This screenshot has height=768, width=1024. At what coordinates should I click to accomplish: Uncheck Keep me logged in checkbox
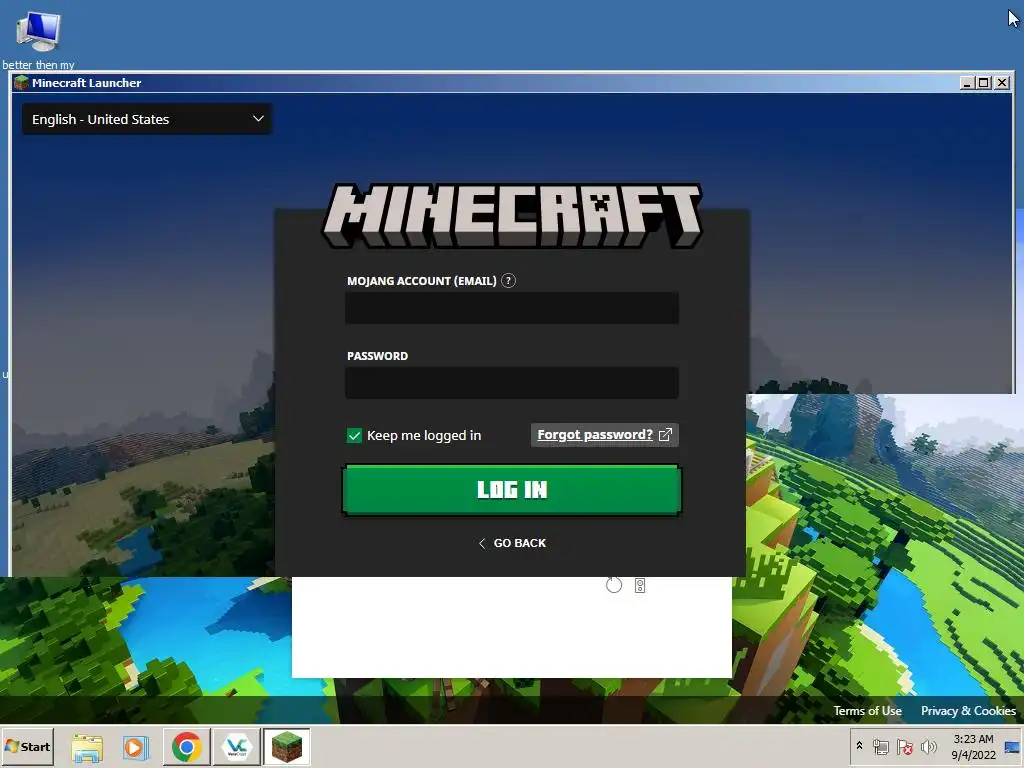(x=354, y=436)
